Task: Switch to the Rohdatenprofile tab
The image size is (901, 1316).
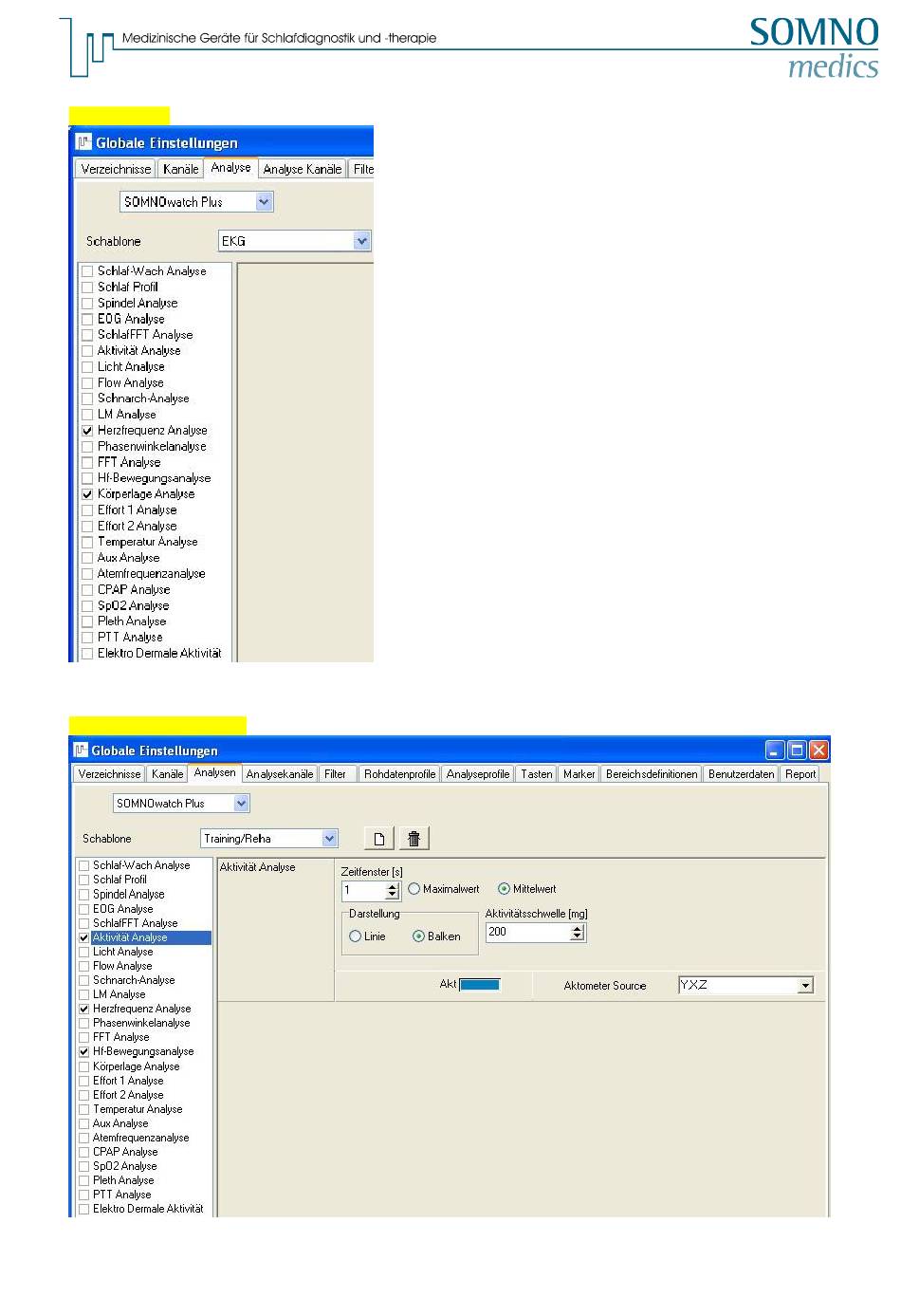Action: coord(399,774)
